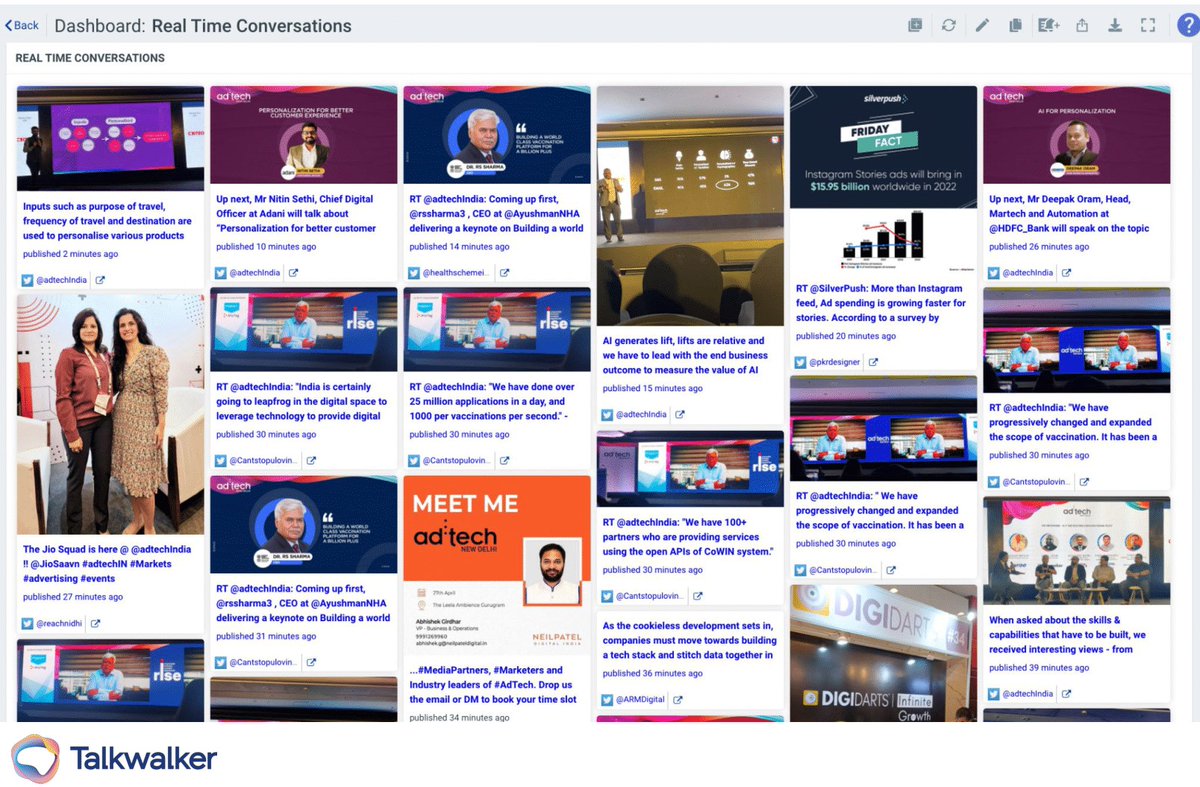Open external link icon beside @healthschemei handle

[505, 273]
